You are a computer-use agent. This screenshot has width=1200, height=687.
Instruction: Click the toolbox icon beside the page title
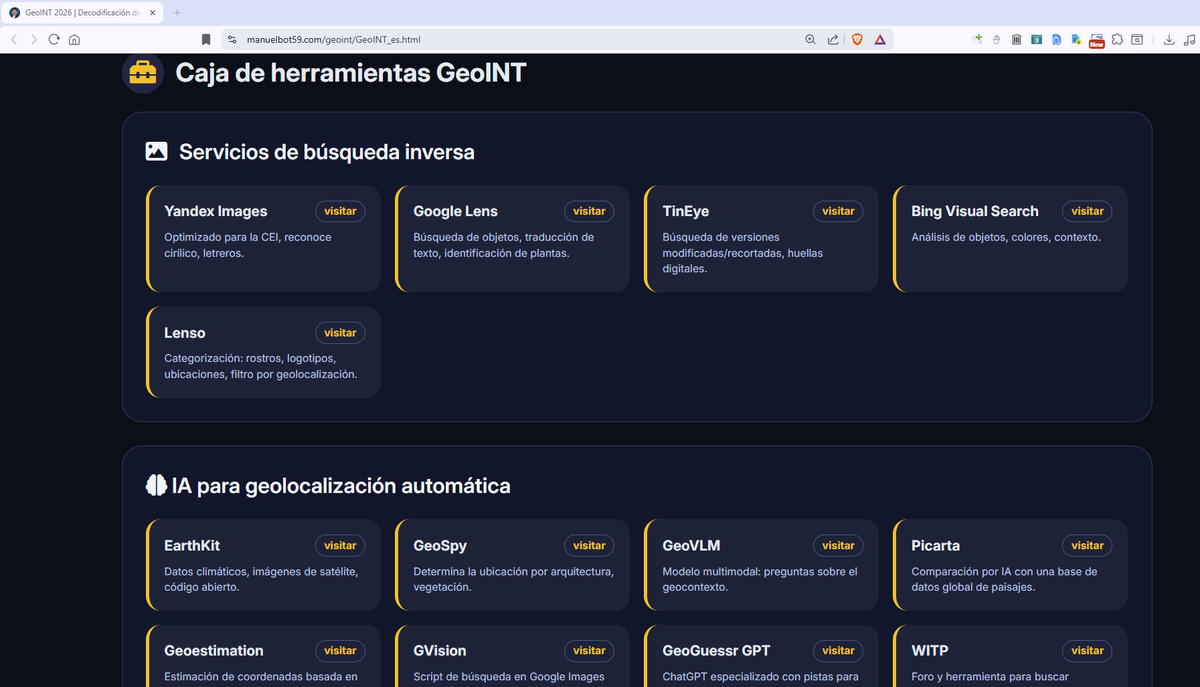tap(143, 73)
